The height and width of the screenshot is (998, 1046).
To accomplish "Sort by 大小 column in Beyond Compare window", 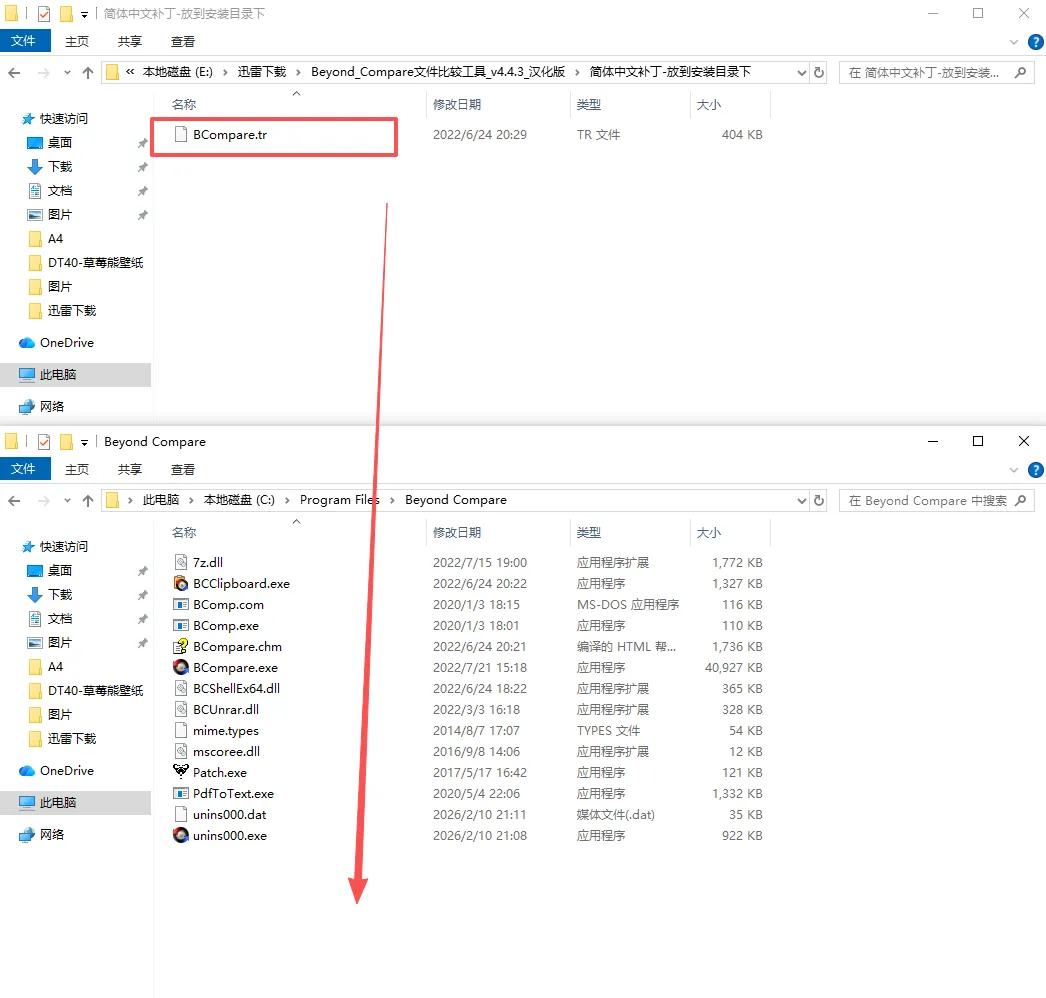I will point(708,533).
